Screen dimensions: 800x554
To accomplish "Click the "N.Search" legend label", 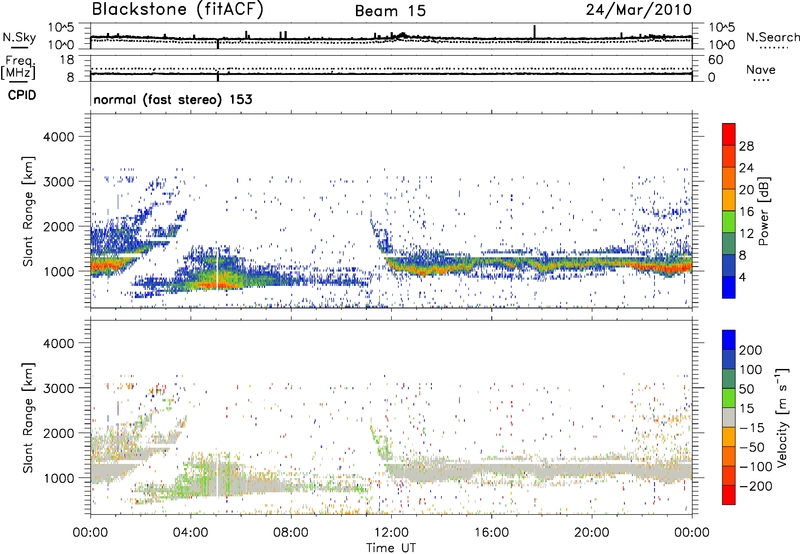I will pyautogui.click(x=773, y=37).
